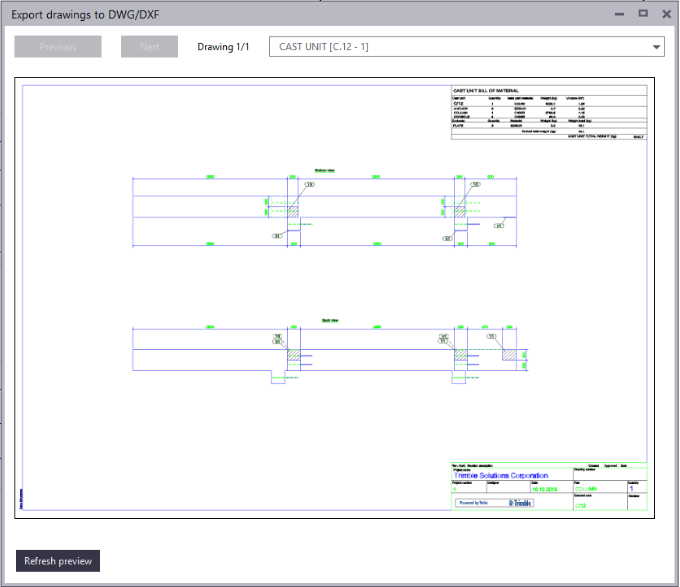Click the Bottom view drawing in preview

point(324,209)
